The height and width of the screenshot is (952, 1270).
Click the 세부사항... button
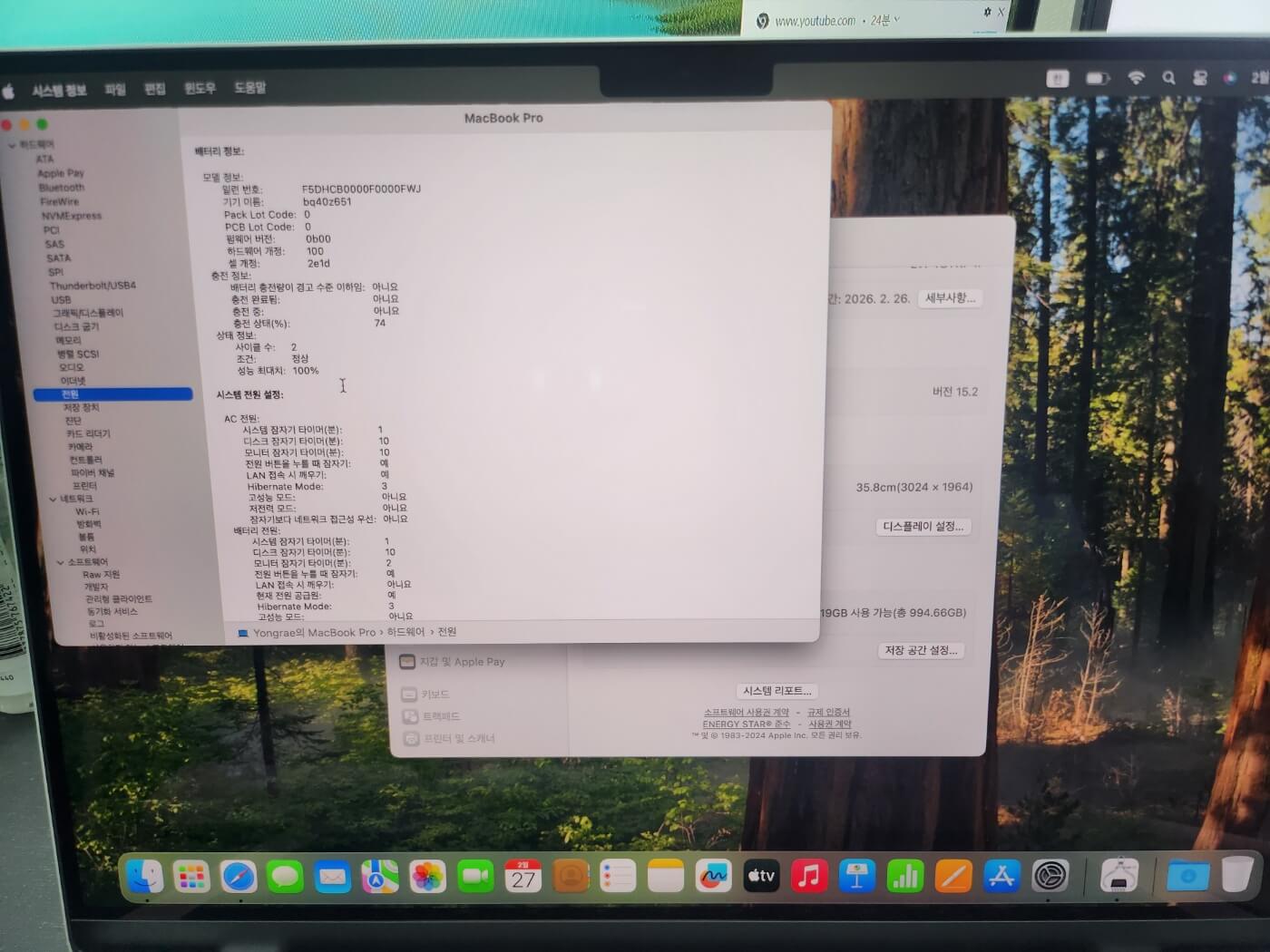(950, 298)
